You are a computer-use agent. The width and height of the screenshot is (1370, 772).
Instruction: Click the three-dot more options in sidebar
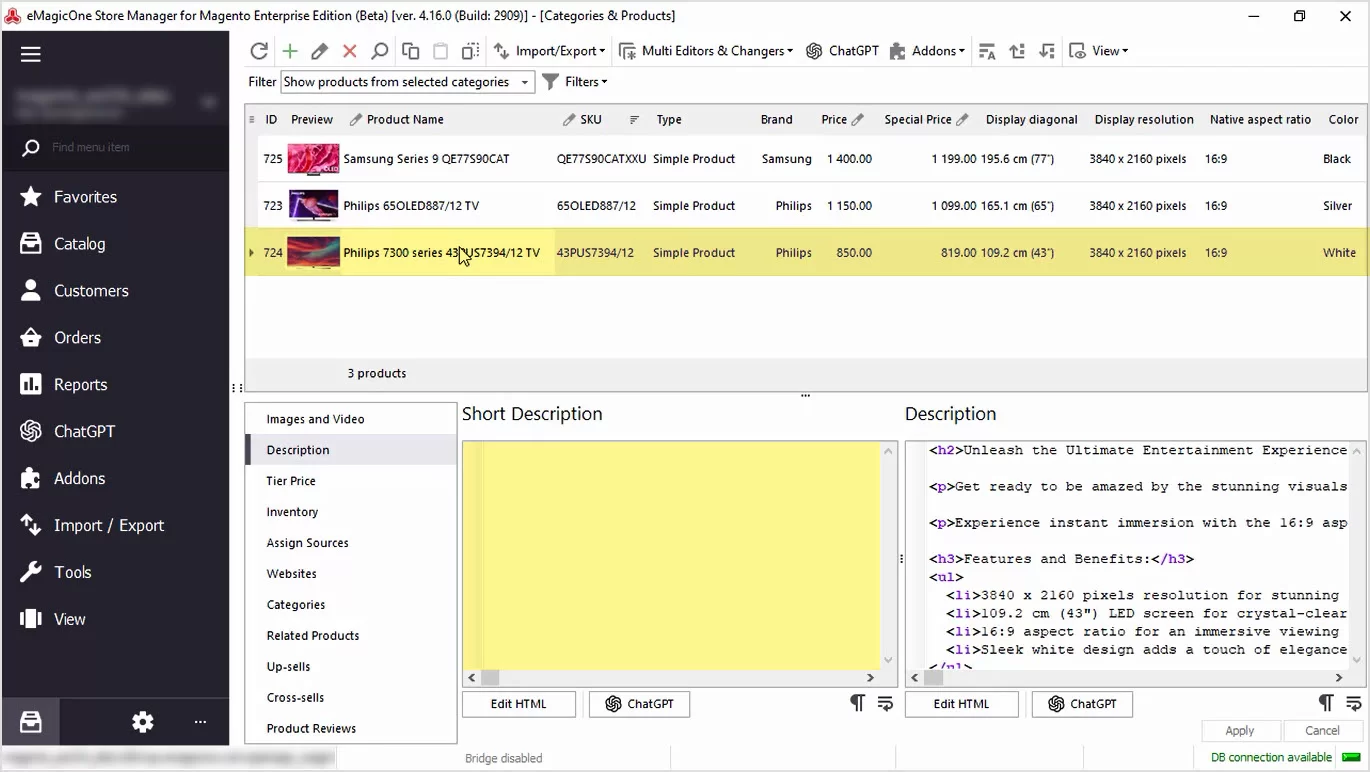click(x=200, y=721)
